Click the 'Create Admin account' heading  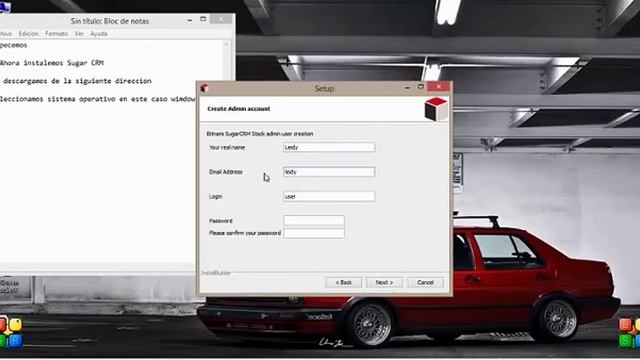pyautogui.click(x=239, y=109)
